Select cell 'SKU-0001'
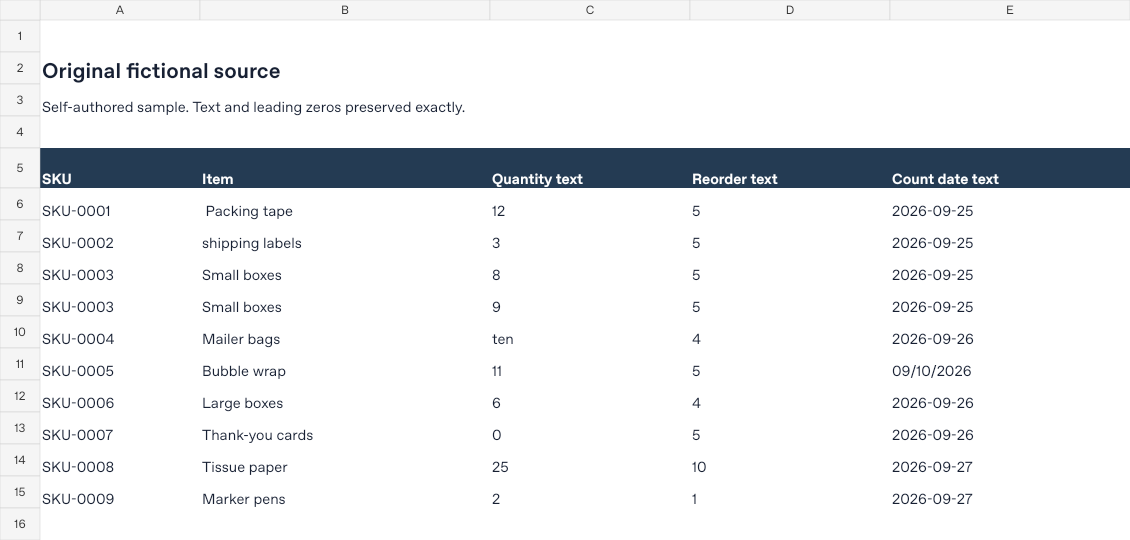 coord(120,204)
